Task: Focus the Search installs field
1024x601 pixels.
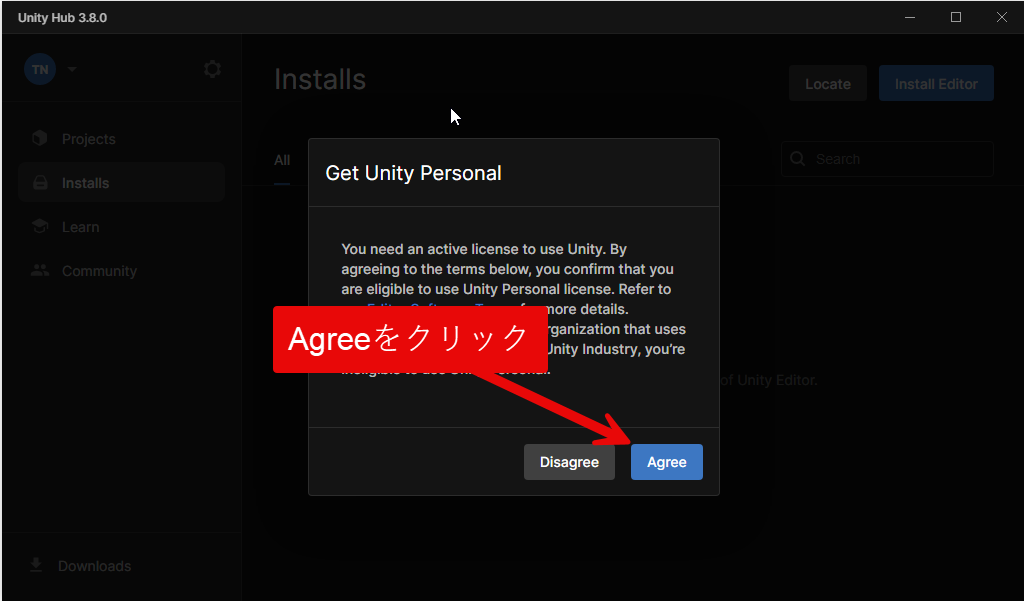Action: click(887, 159)
